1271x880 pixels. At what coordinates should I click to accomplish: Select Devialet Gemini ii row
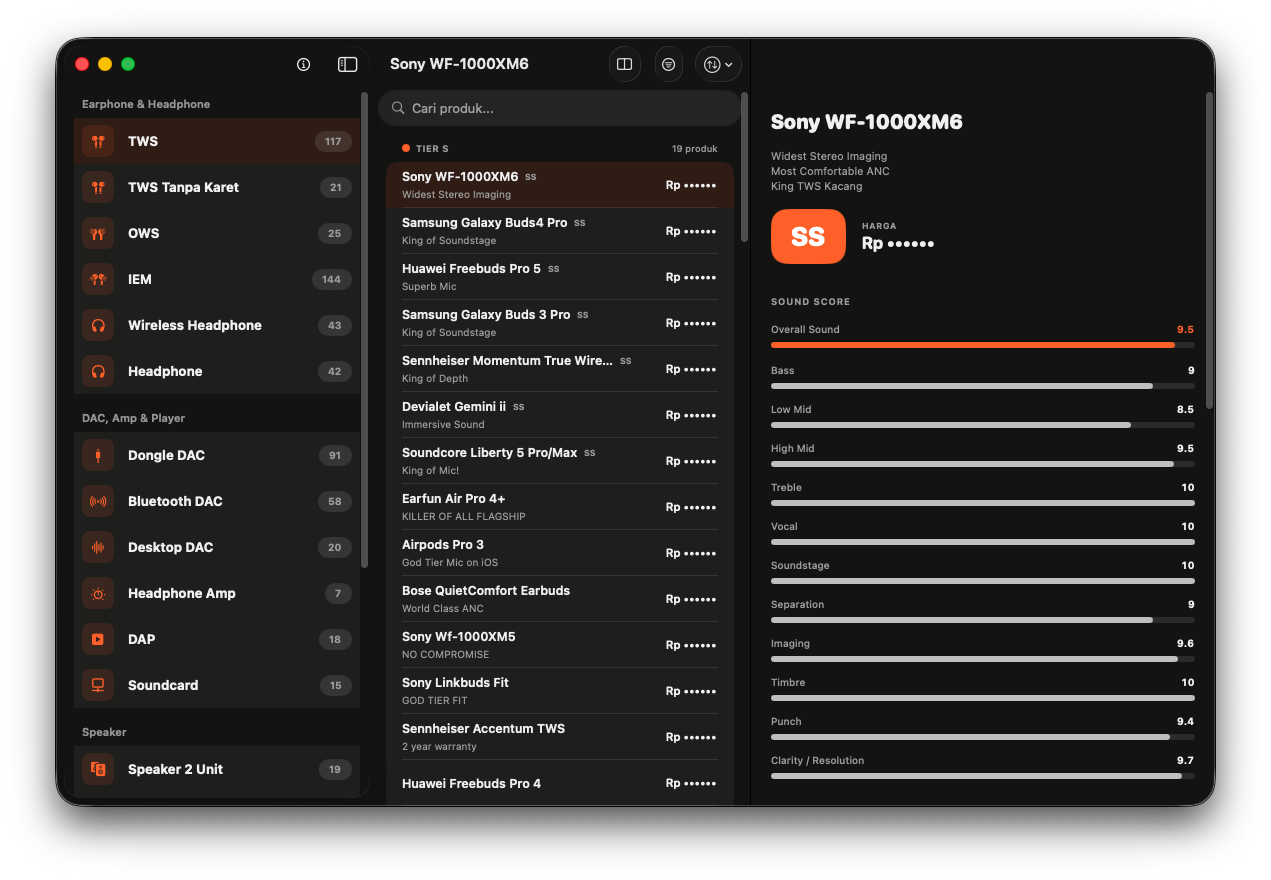pyautogui.click(x=560, y=415)
